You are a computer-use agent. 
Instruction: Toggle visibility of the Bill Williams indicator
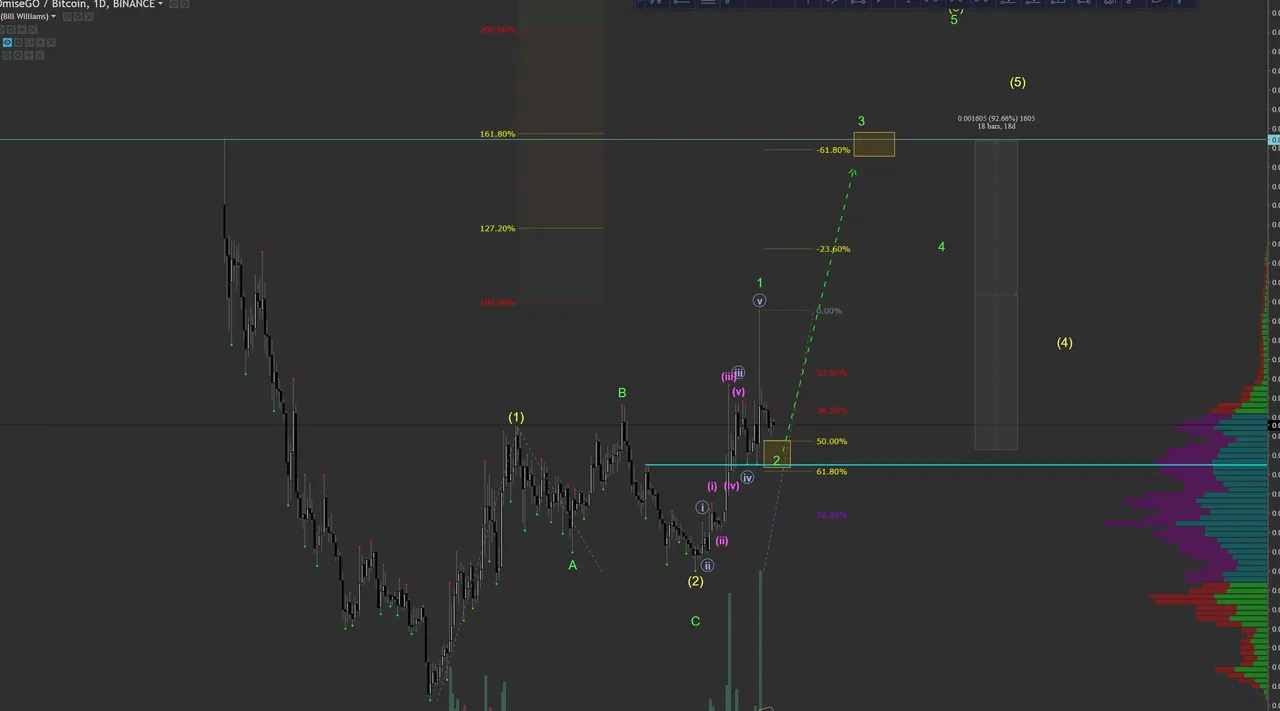tap(67, 17)
